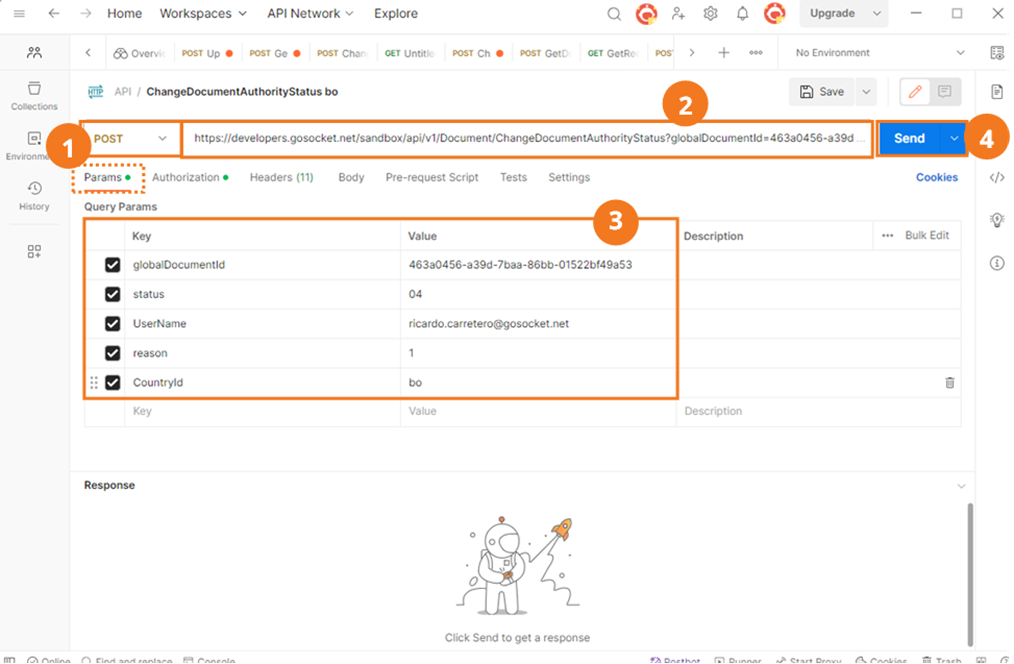Expand the Upgrade button's dropdown arrow
The height and width of the screenshot is (664, 1014).
coord(877,14)
